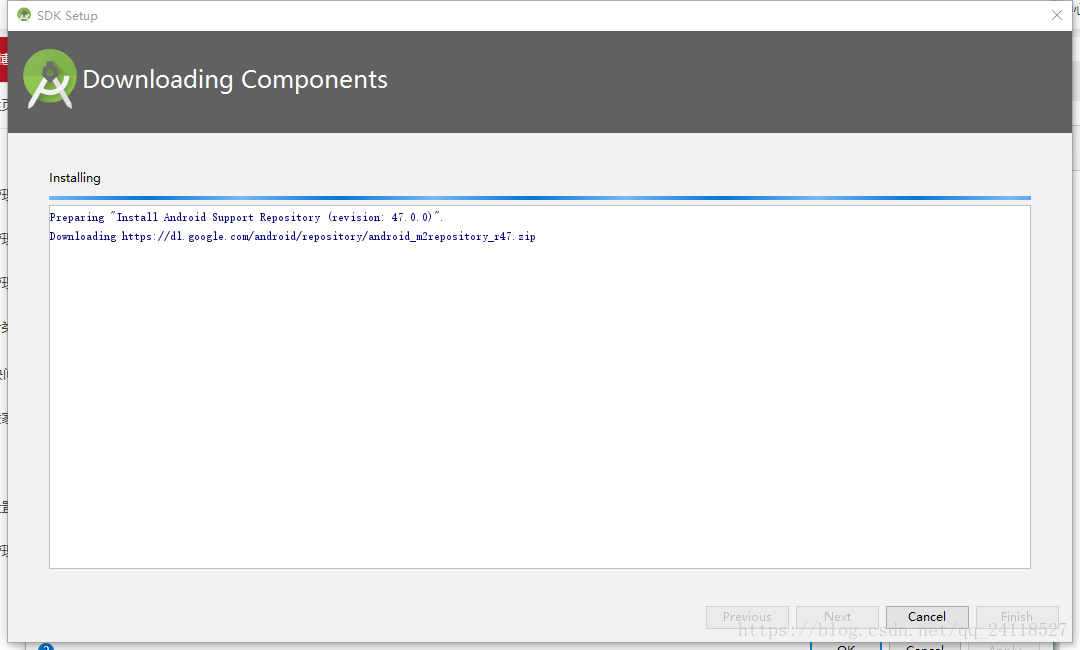Click the Installing progress bar

[x=540, y=196]
